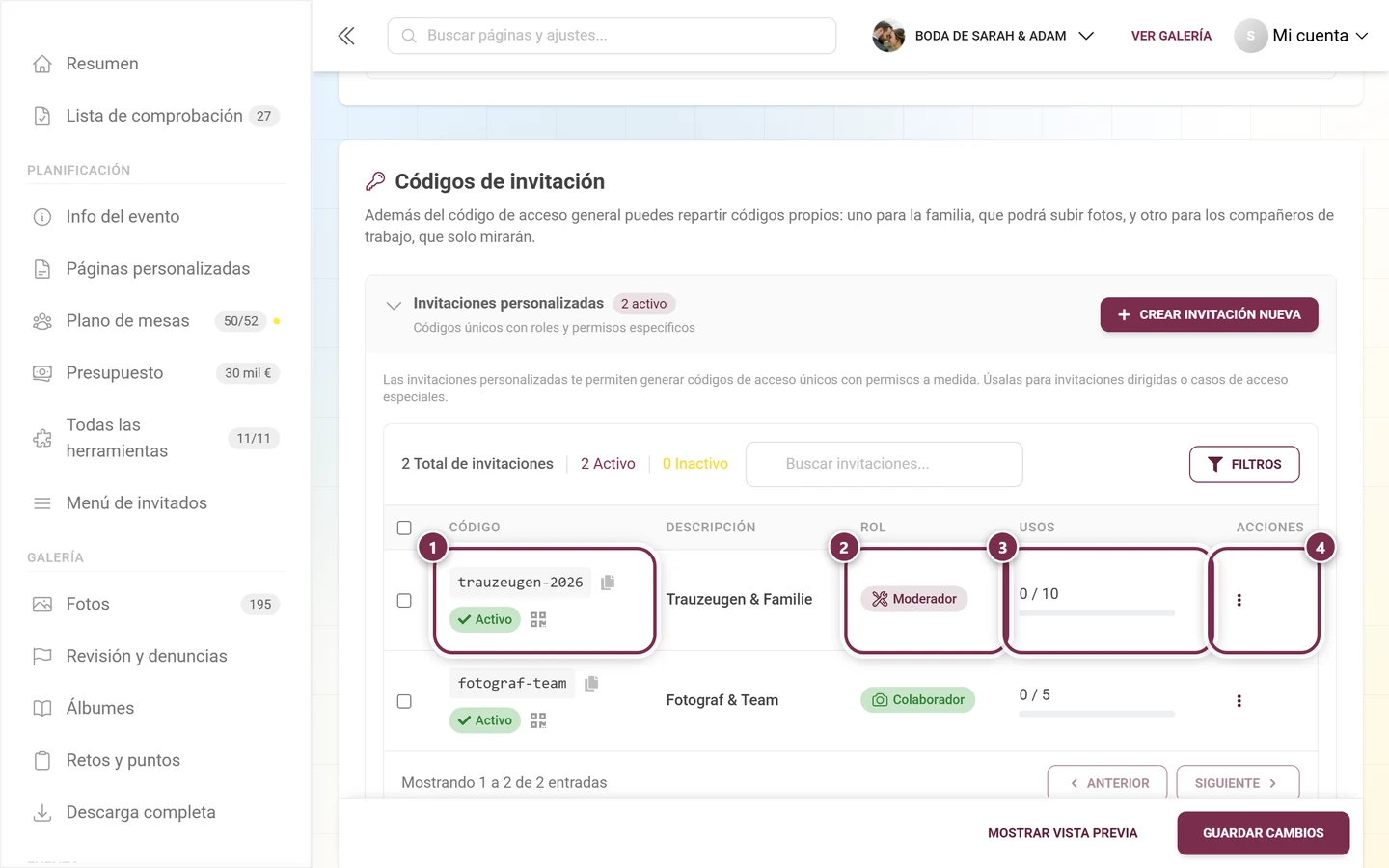1389x868 pixels.
Task: Click the Plano de mesas people icon
Action: [42, 321]
